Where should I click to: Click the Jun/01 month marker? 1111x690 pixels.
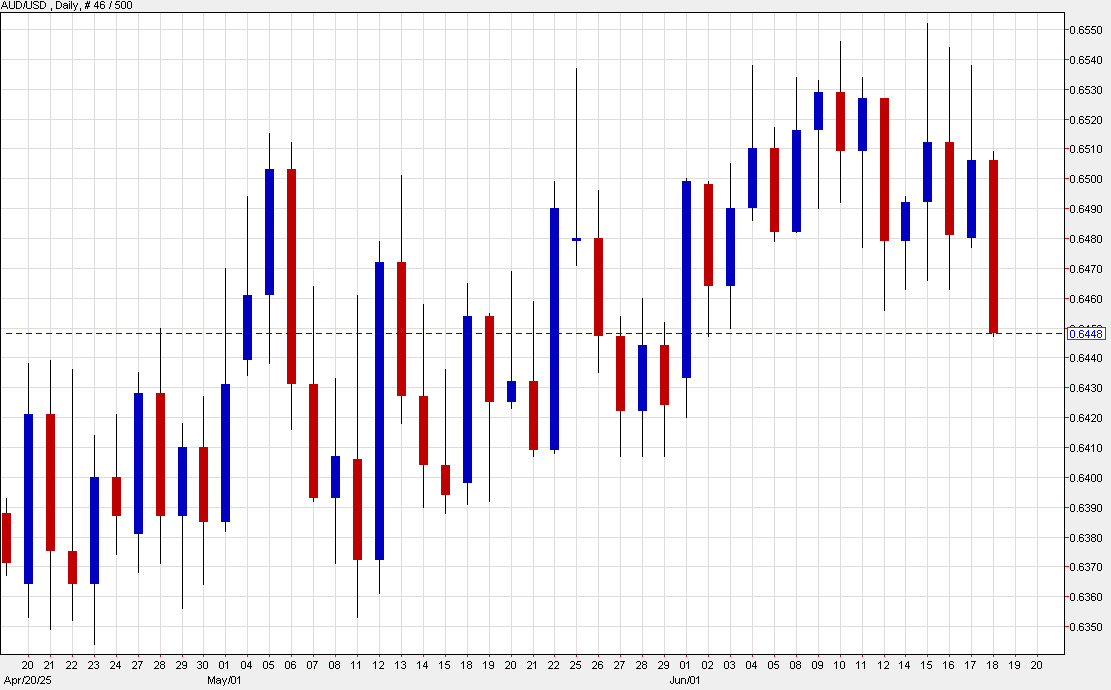(x=686, y=679)
